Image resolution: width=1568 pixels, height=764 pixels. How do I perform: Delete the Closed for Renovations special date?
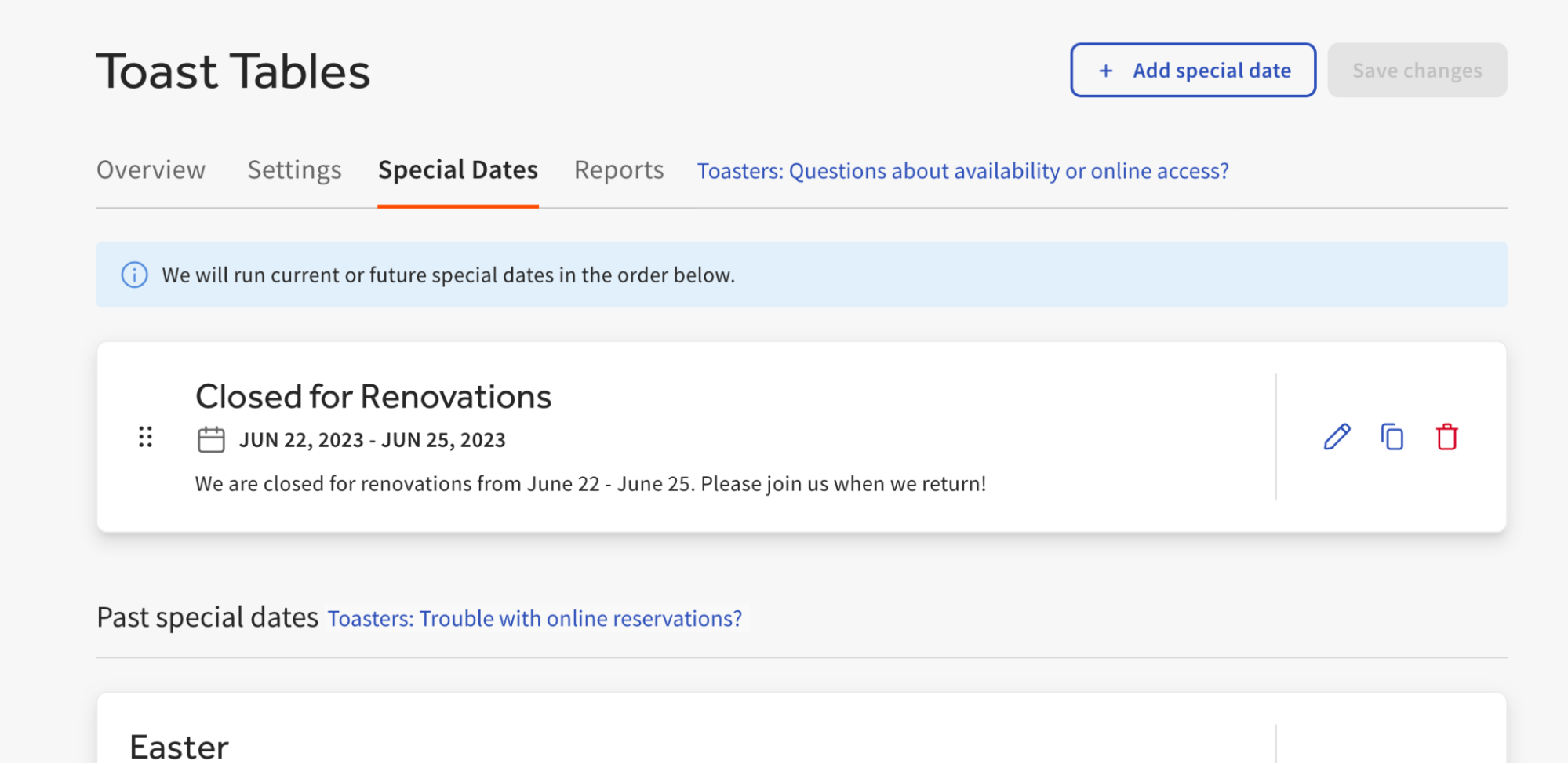(x=1446, y=437)
